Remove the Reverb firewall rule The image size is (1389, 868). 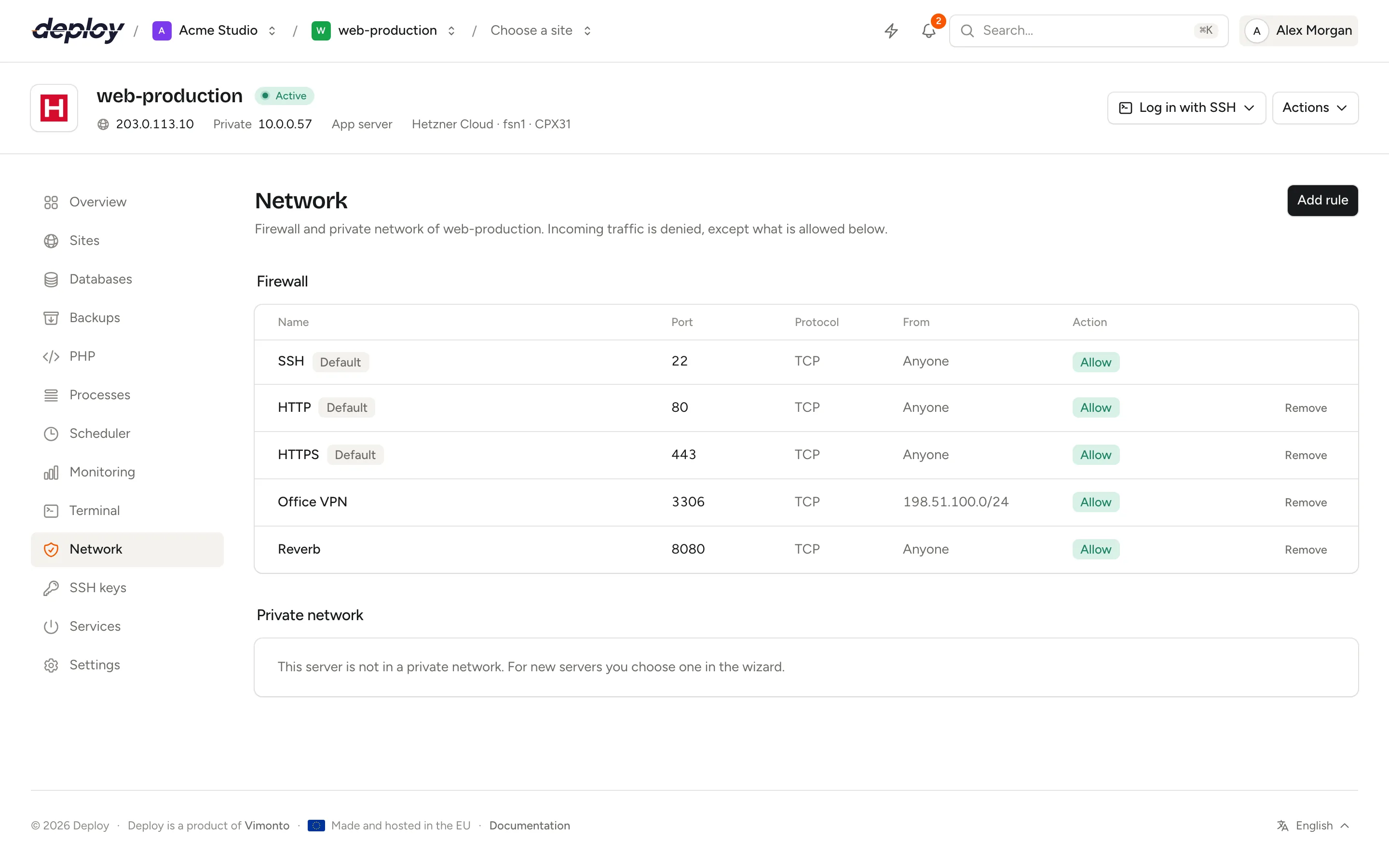pos(1305,550)
